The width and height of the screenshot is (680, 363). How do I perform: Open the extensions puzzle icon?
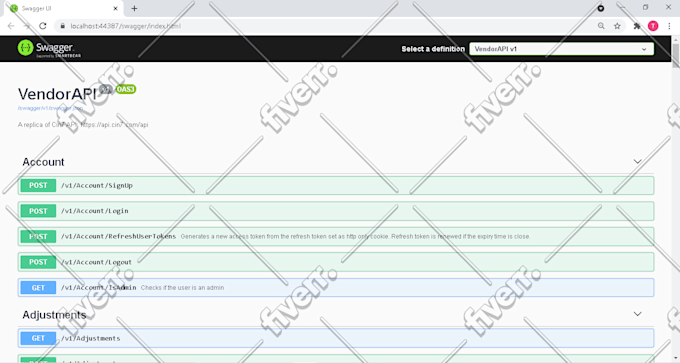coord(637,26)
